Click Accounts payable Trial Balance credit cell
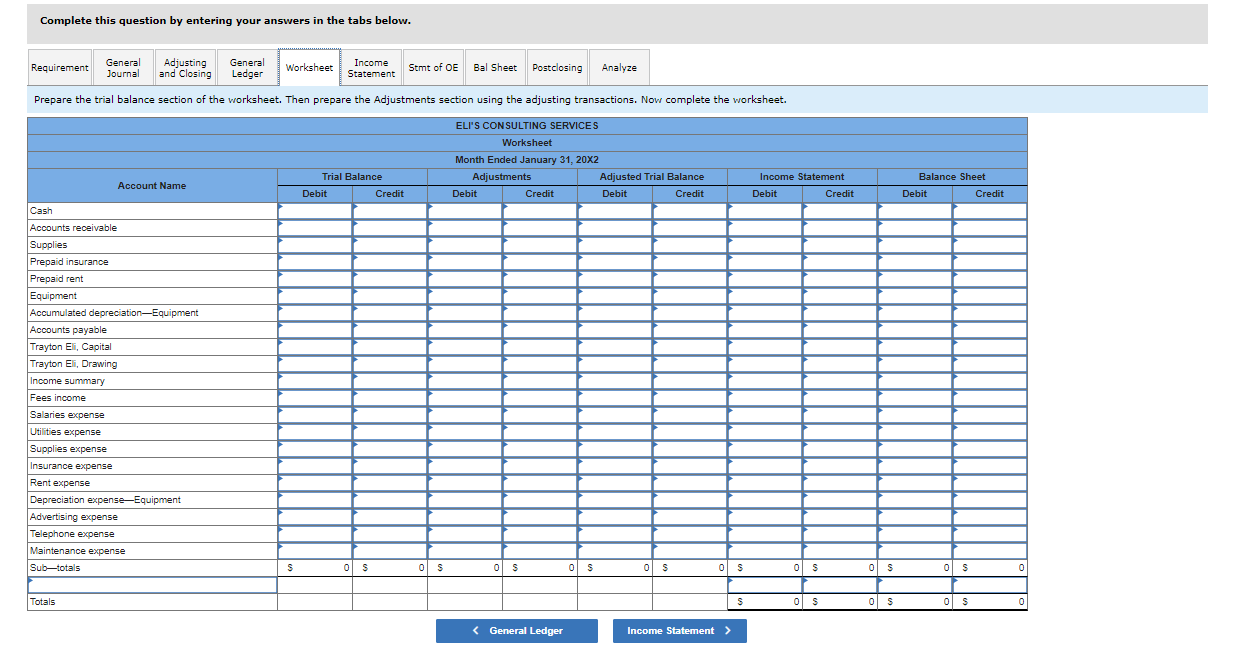The height and width of the screenshot is (660, 1250). (390, 330)
